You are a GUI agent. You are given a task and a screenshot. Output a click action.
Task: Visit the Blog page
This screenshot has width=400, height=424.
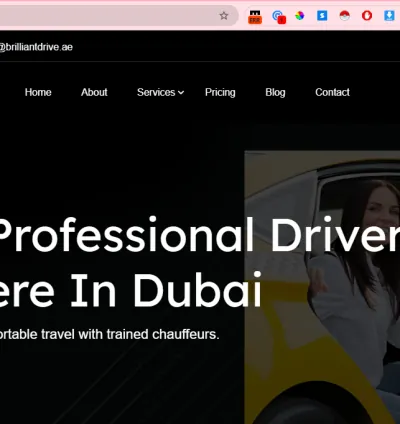tap(275, 92)
